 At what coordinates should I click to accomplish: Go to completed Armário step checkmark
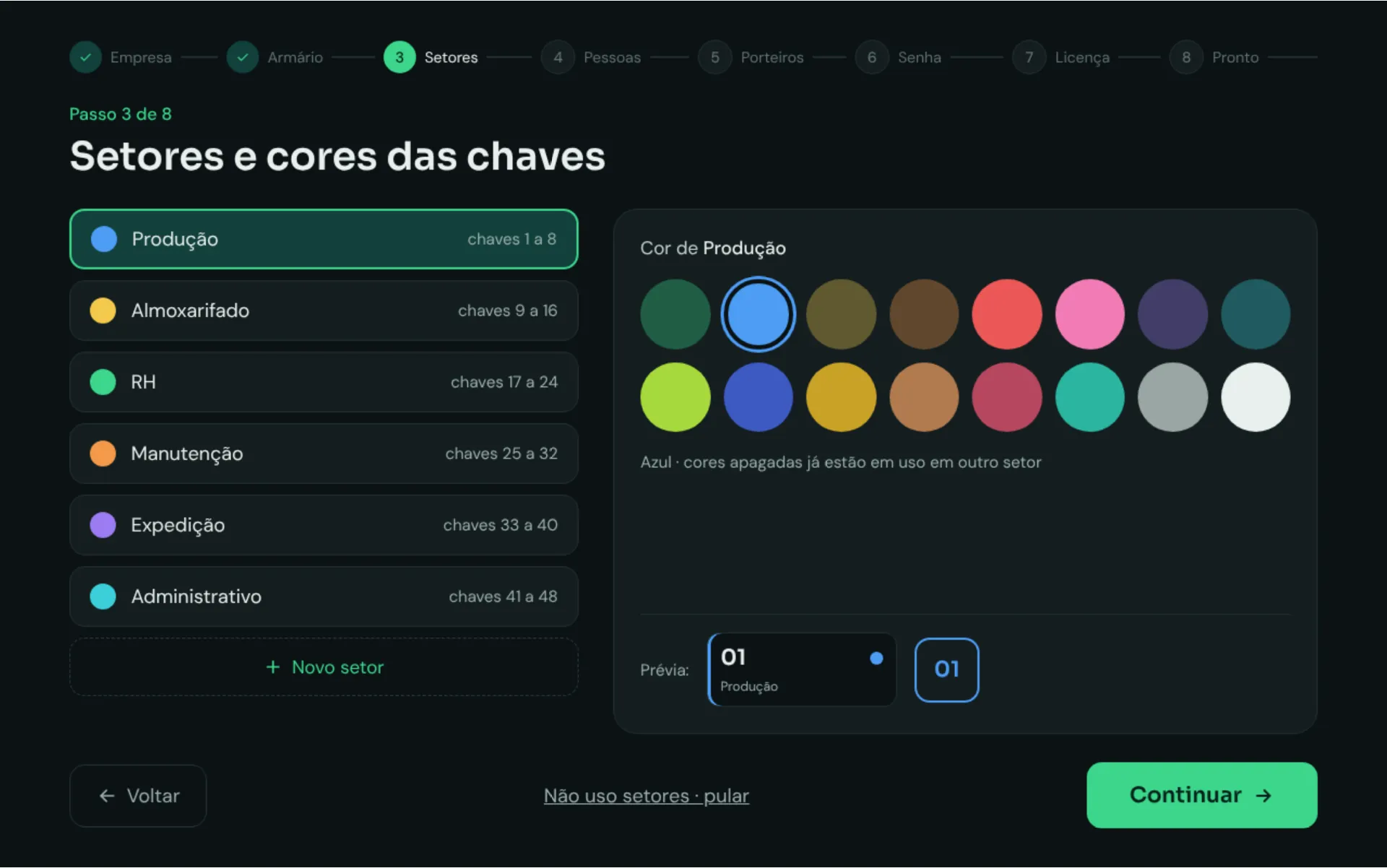click(x=243, y=57)
